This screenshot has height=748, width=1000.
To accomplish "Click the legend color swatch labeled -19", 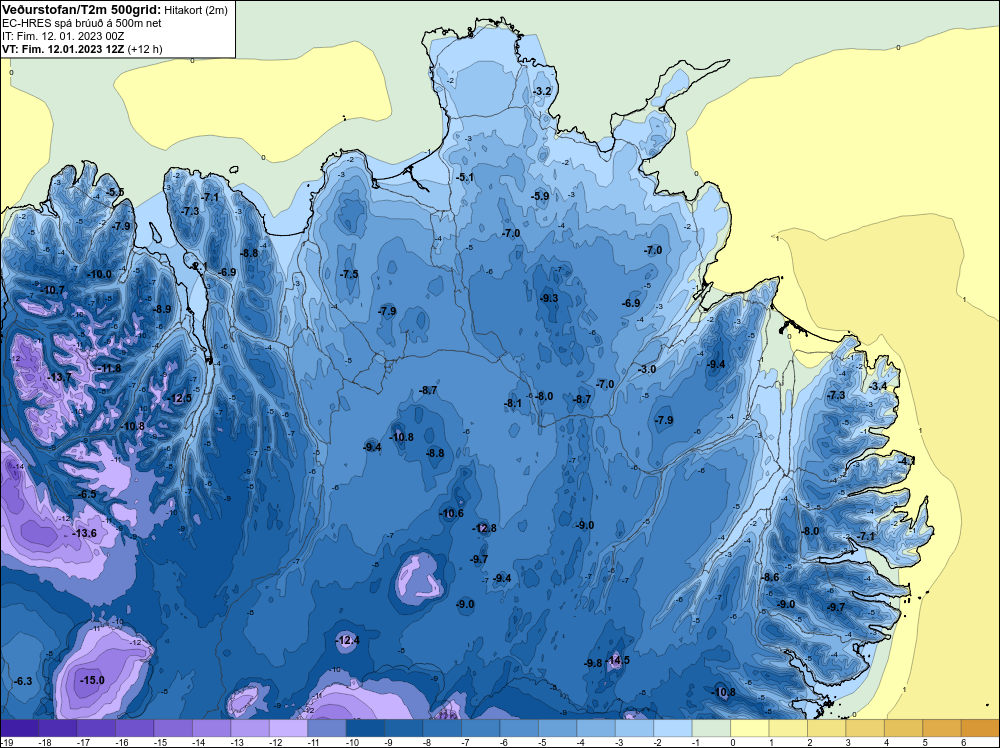I will pyautogui.click(x=19, y=728).
